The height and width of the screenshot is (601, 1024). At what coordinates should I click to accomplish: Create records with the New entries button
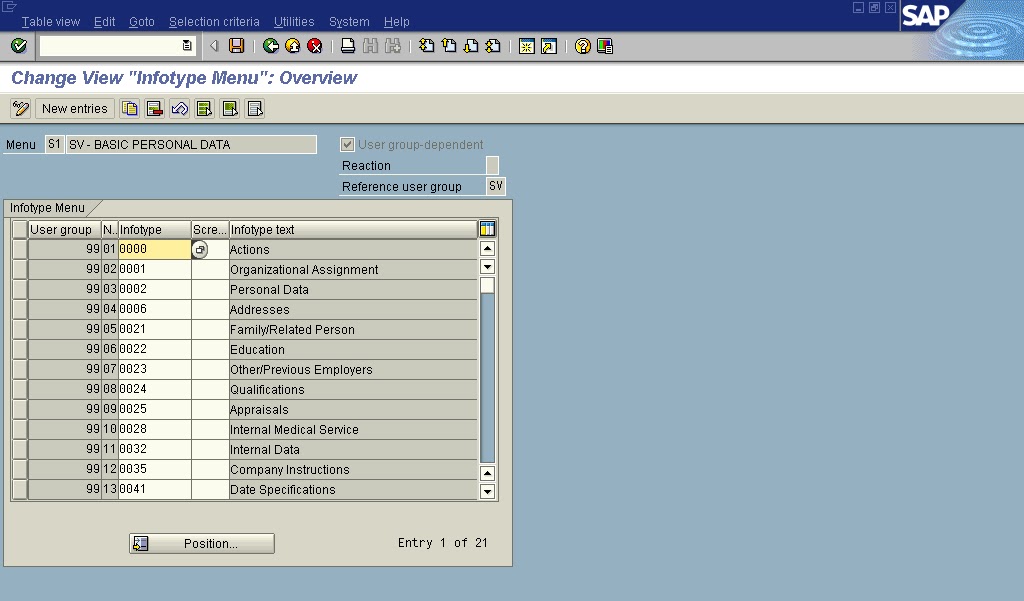[74, 108]
